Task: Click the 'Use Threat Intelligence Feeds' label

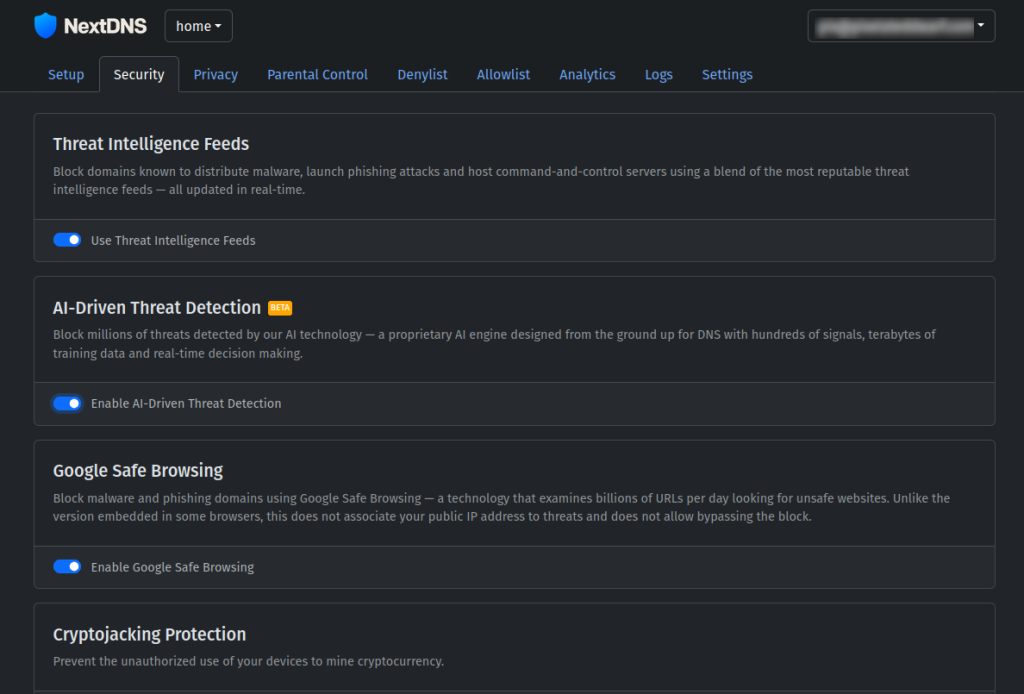Action: click(x=173, y=240)
